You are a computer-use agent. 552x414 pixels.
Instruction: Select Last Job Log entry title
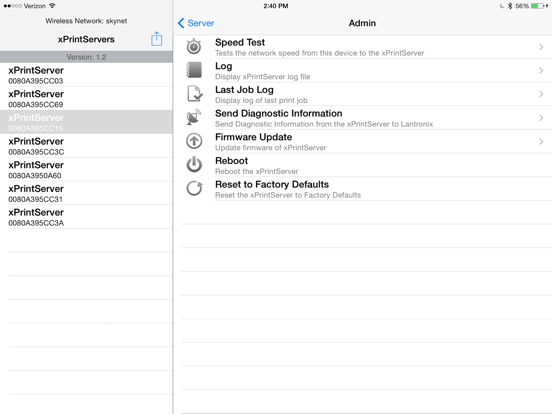244,90
